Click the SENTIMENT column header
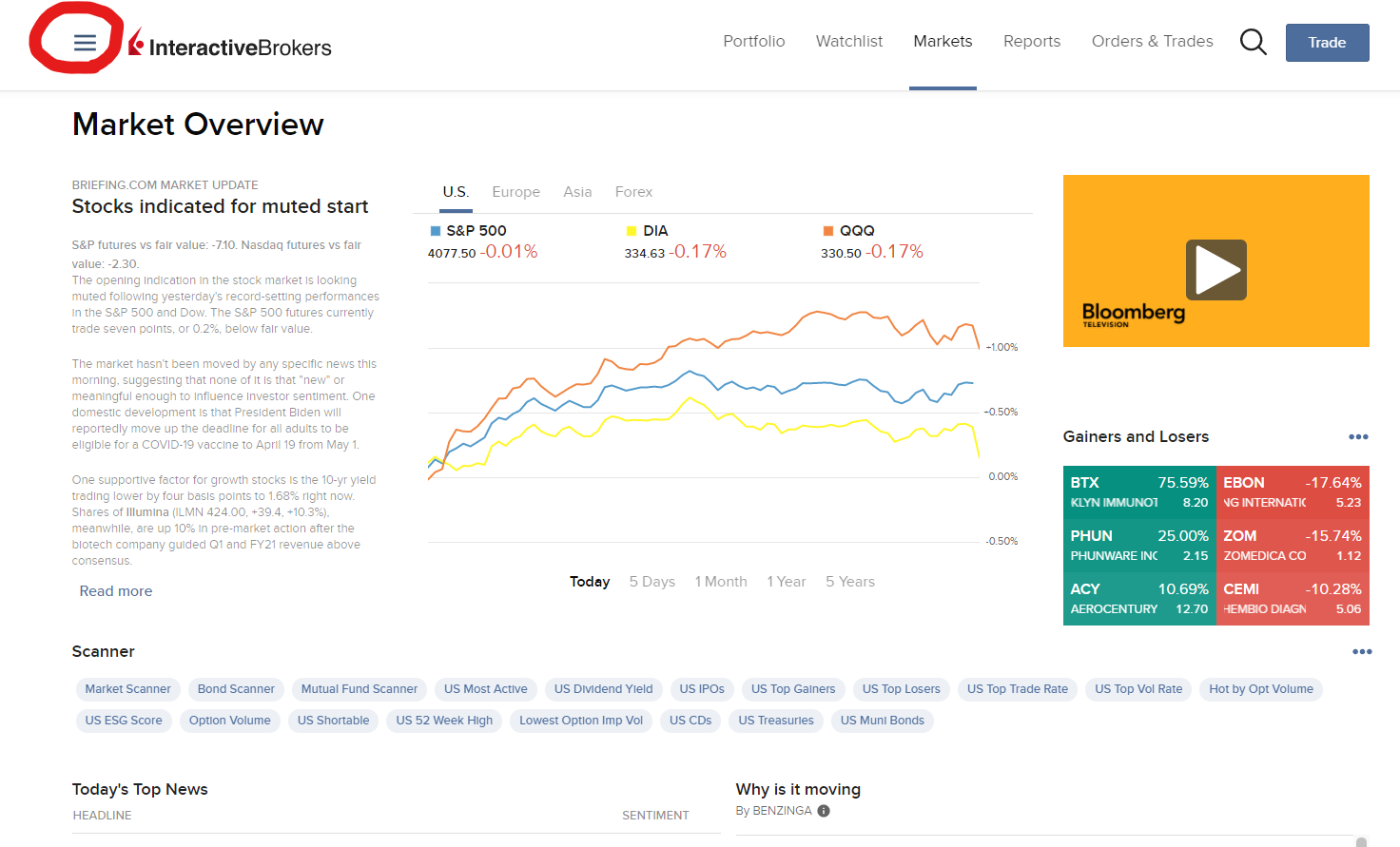 pyautogui.click(x=655, y=816)
